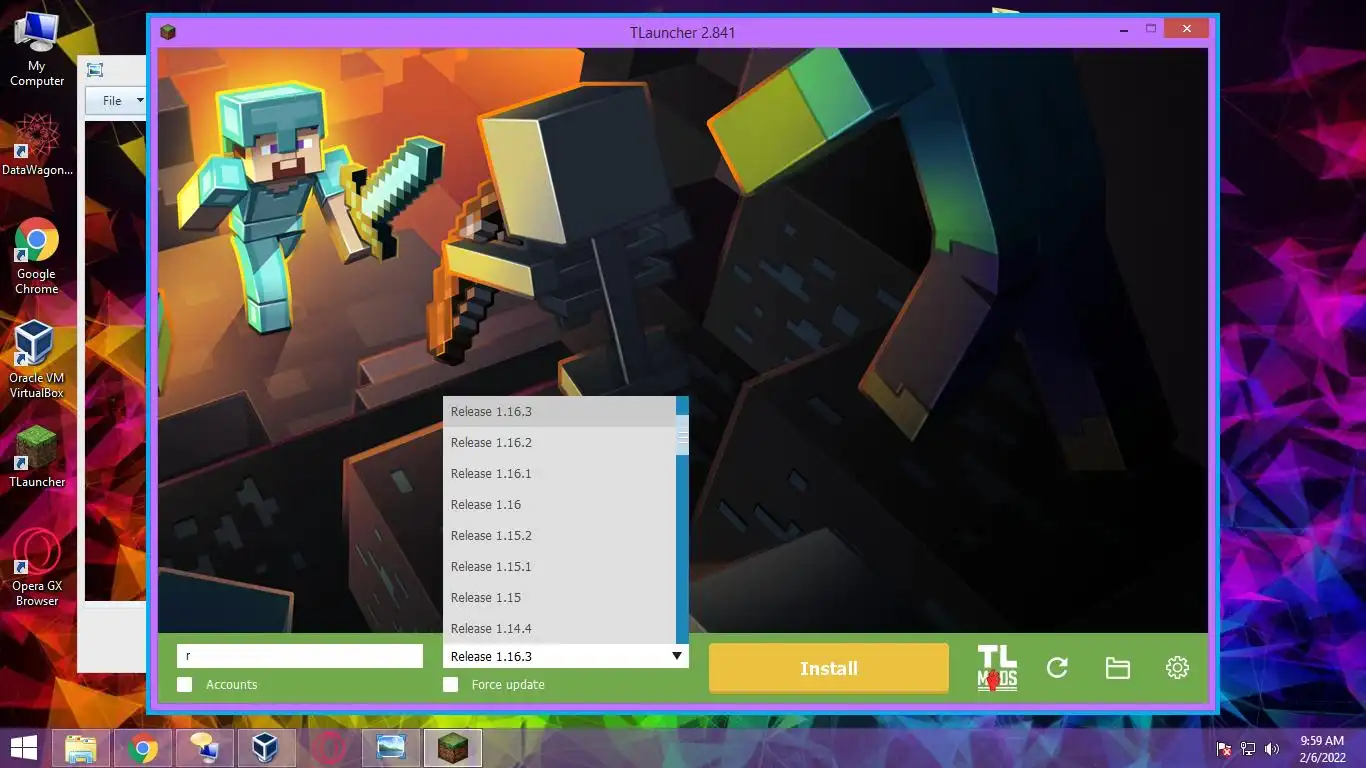Viewport: 1366px width, 768px height.
Task: Open the TL Mods icon
Action: (x=997, y=668)
